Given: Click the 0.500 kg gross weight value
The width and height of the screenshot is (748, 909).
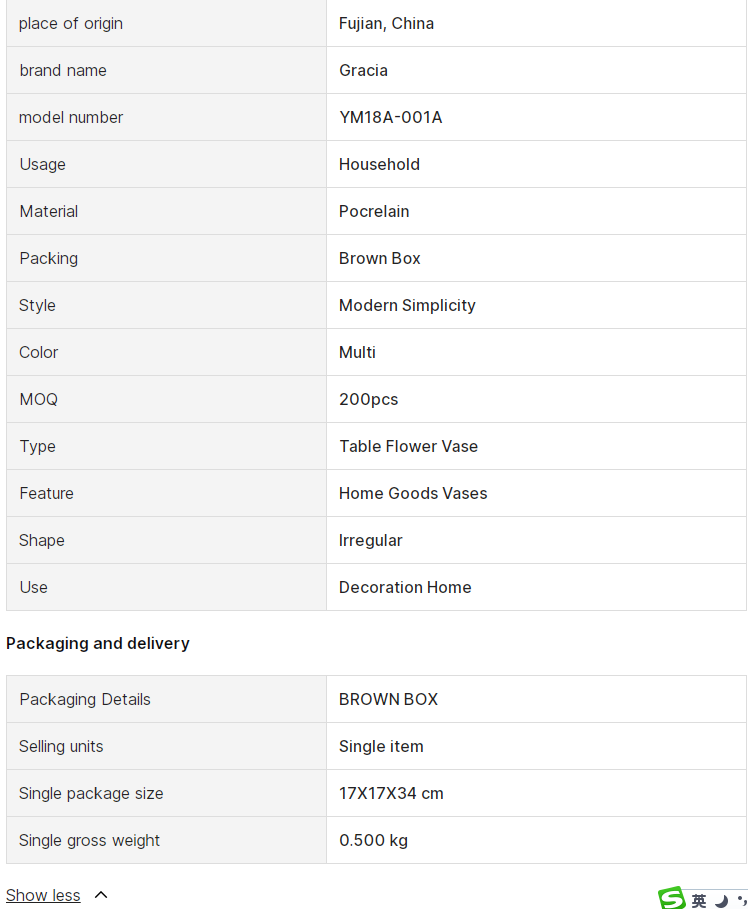Looking at the screenshot, I should pos(373,840).
